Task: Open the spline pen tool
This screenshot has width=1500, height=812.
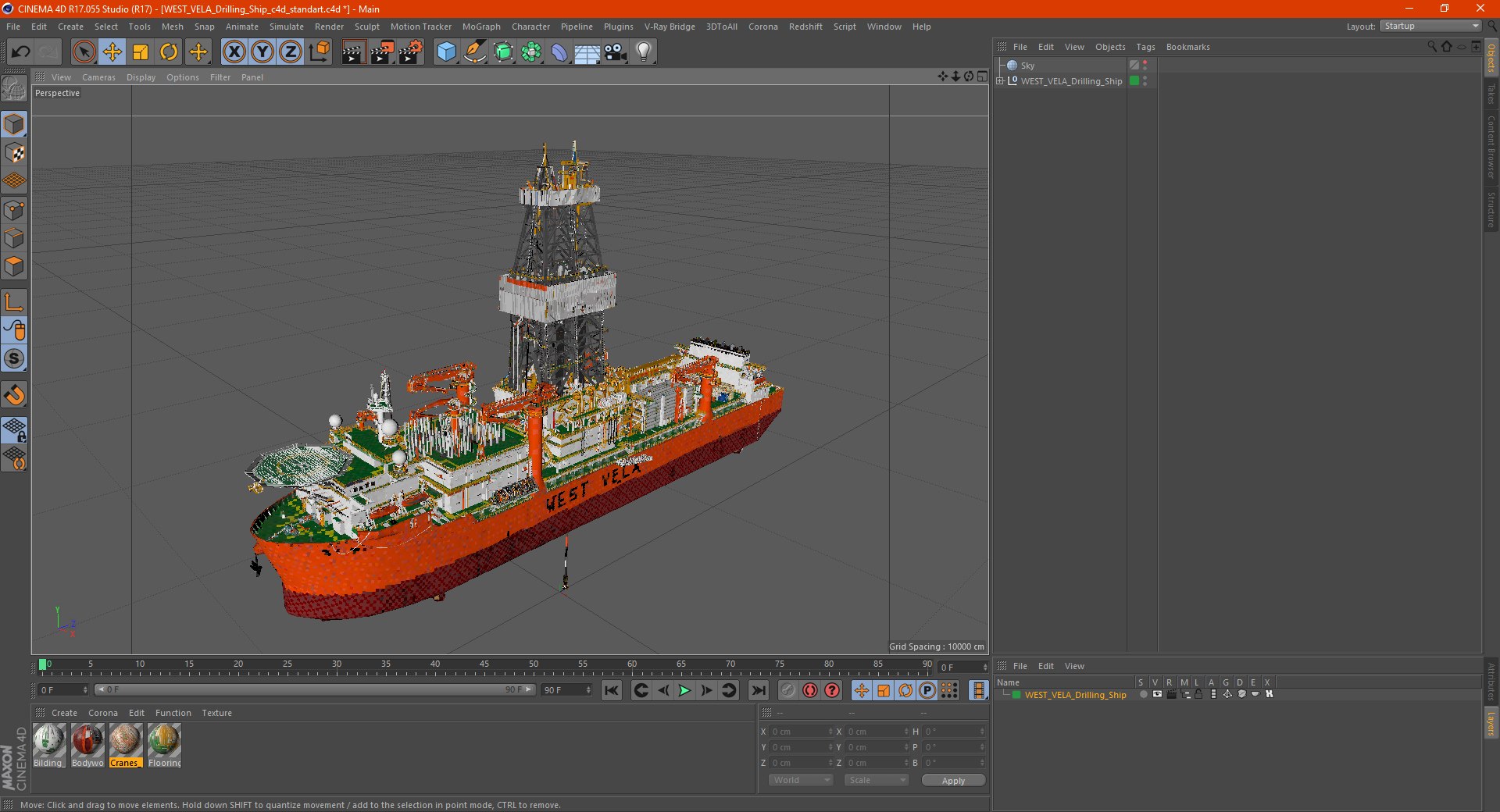Action: pyautogui.click(x=475, y=52)
